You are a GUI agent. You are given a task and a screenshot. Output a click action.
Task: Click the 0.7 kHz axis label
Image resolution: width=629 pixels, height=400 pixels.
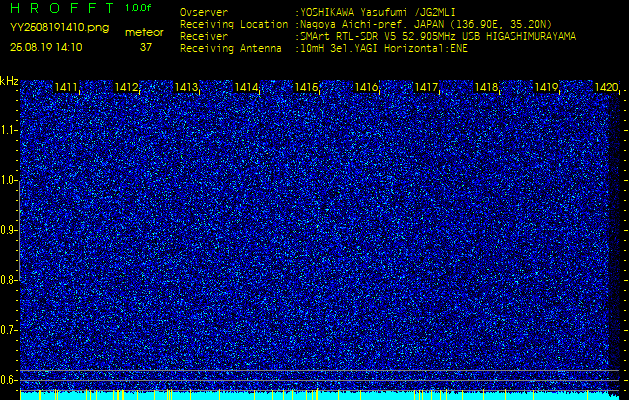point(9,330)
